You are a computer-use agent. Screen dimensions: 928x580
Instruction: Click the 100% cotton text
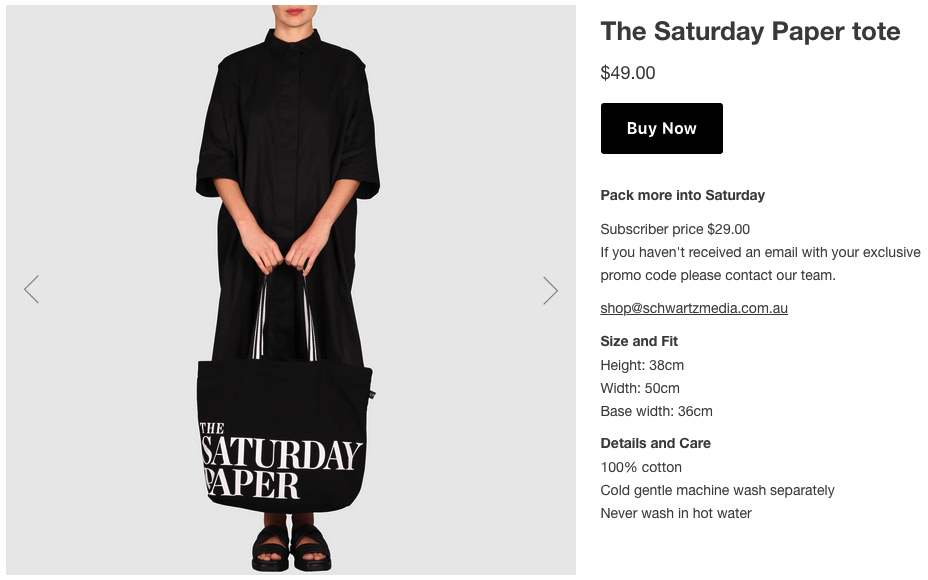point(641,467)
